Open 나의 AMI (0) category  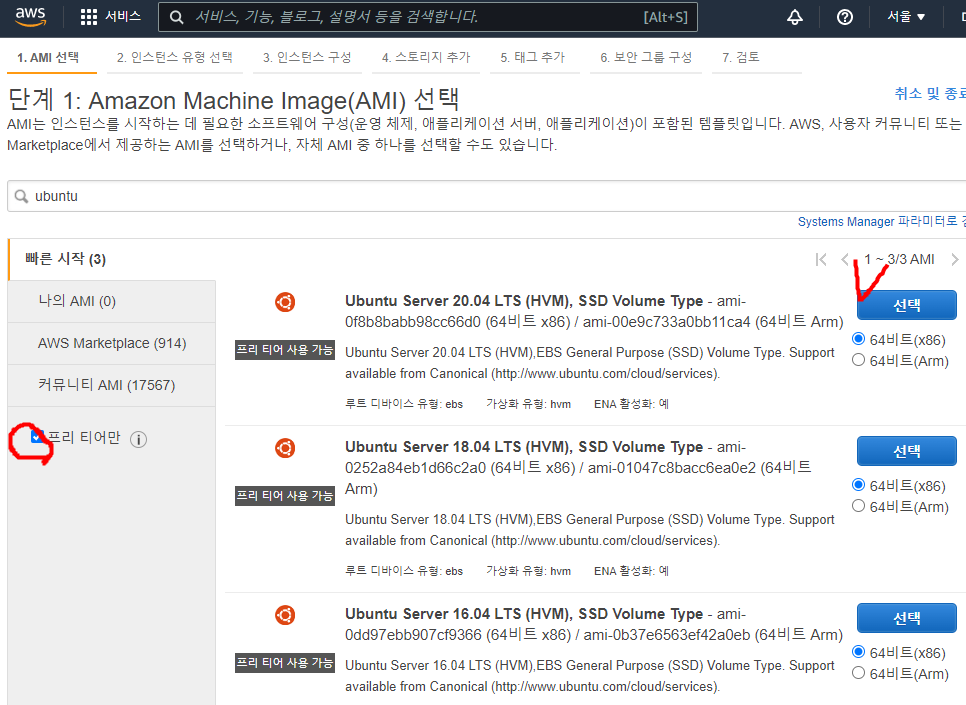[112, 301]
